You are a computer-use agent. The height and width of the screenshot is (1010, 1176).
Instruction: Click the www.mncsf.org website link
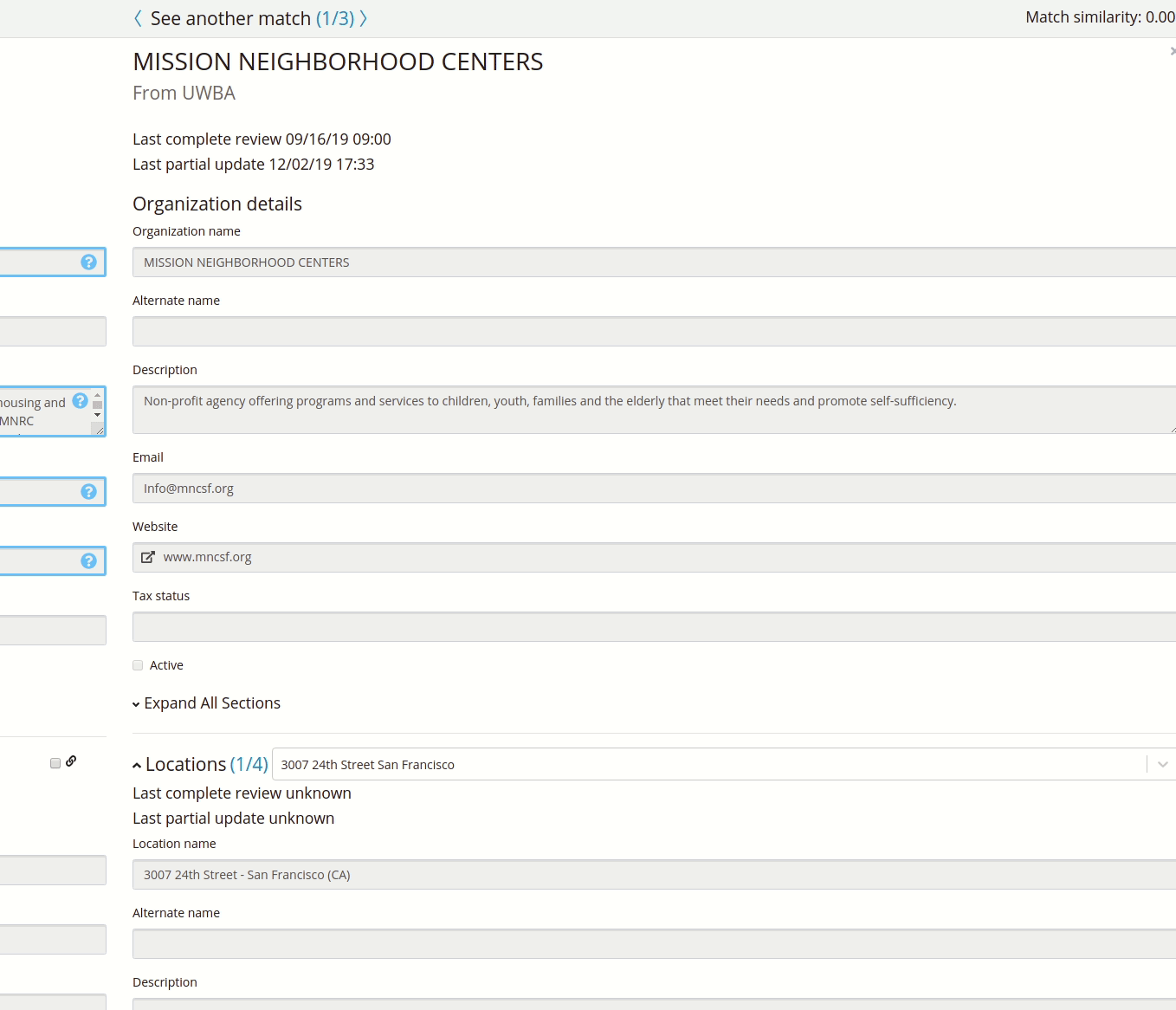[208, 557]
